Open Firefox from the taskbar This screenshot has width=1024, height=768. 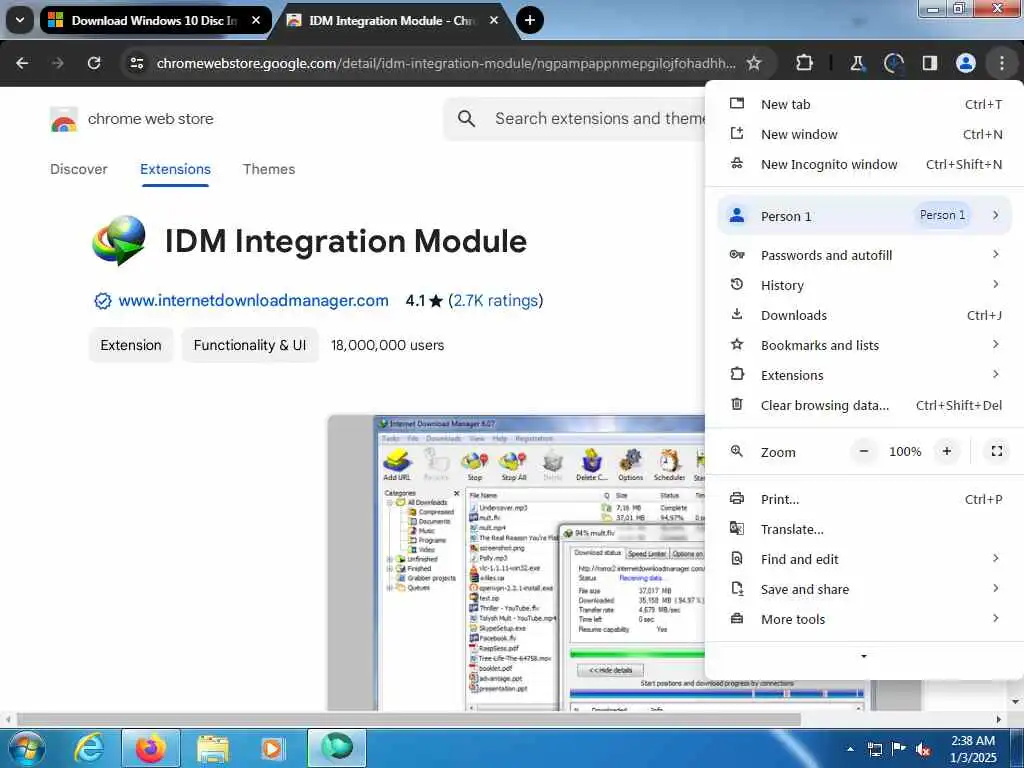(x=150, y=748)
